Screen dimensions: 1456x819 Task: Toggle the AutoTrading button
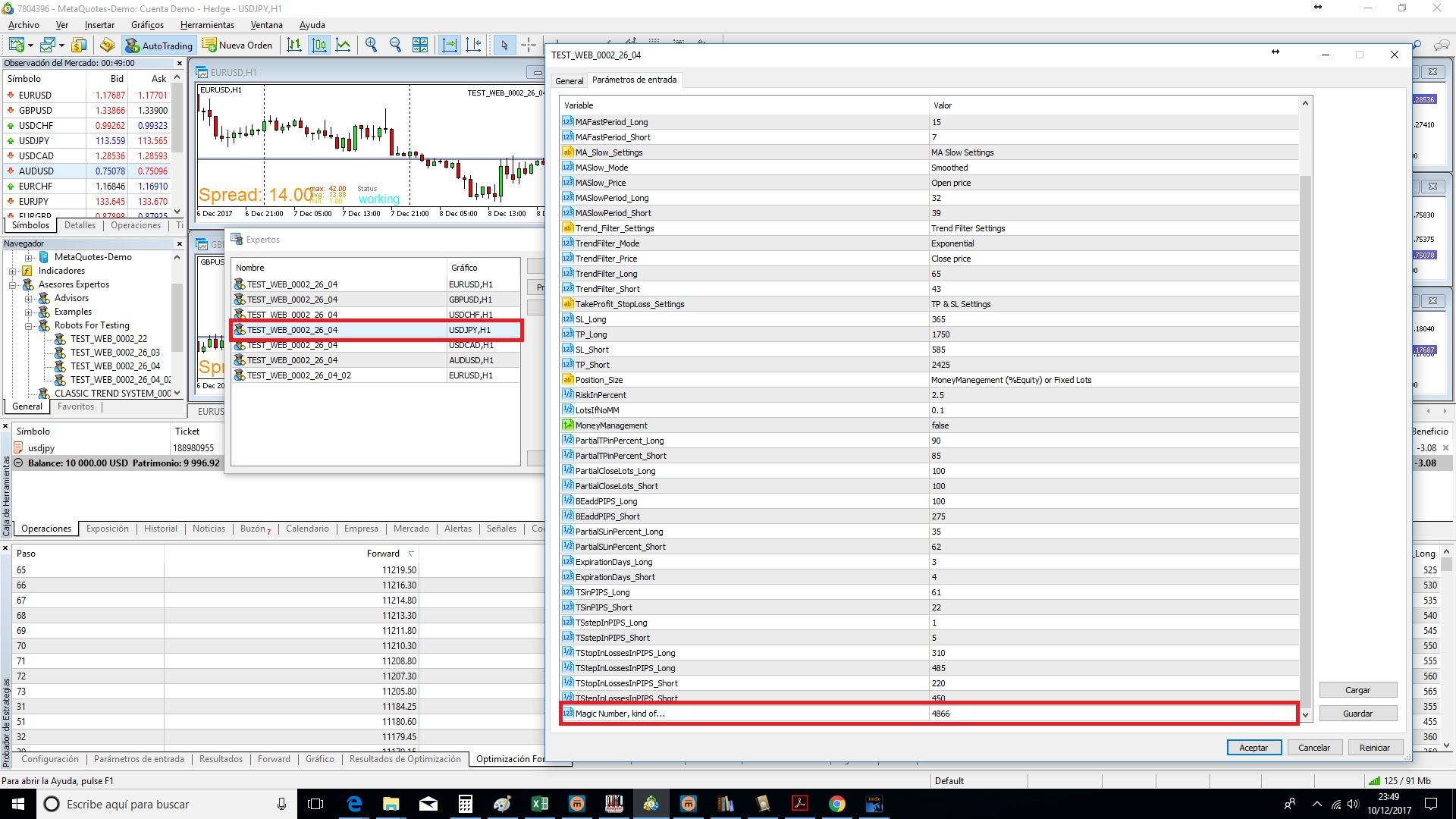pyautogui.click(x=159, y=45)
